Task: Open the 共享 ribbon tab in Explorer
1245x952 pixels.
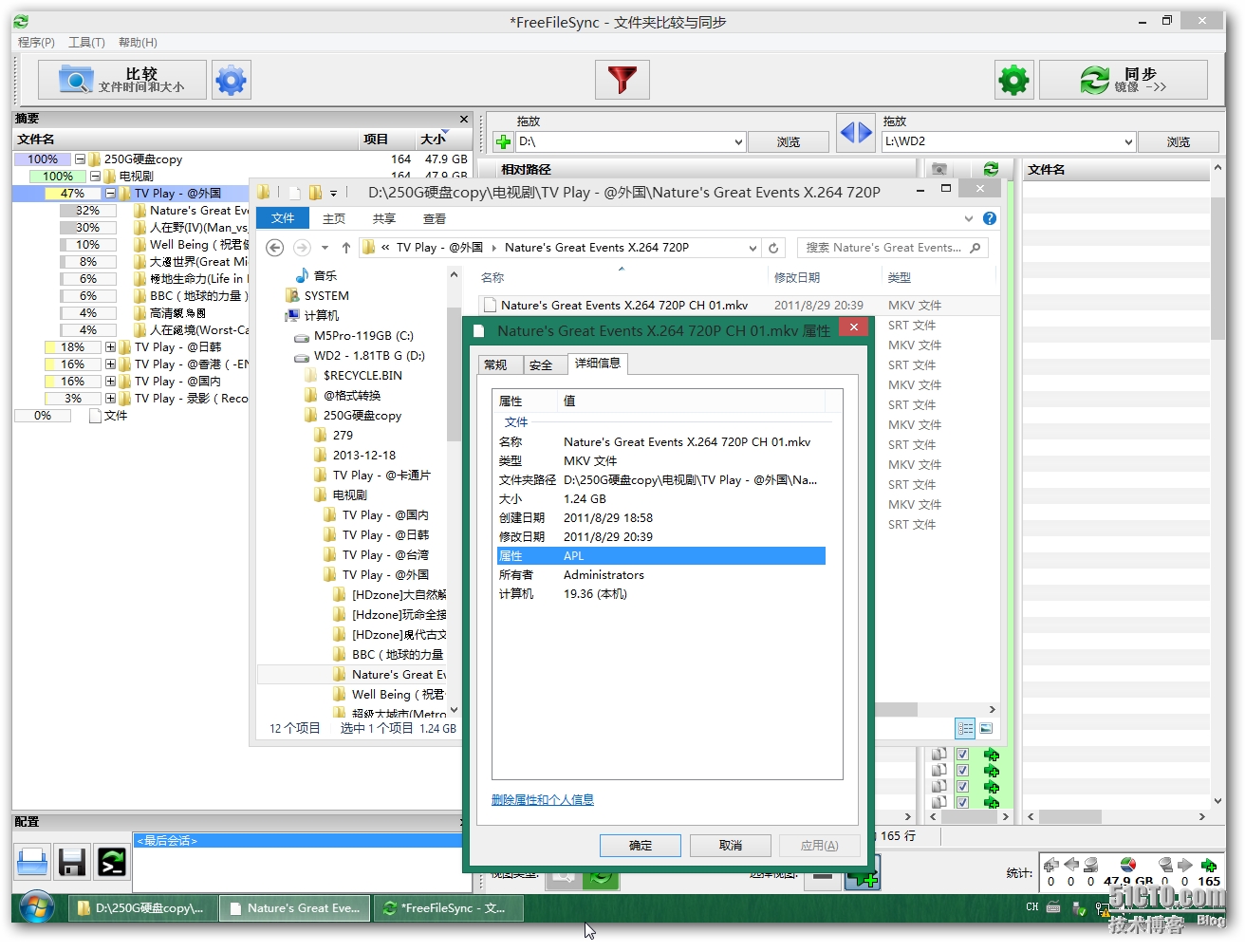Action: click(384, 219)
